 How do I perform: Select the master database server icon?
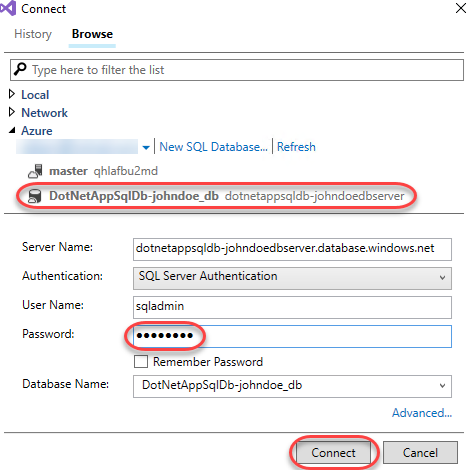tap(35, 171)
